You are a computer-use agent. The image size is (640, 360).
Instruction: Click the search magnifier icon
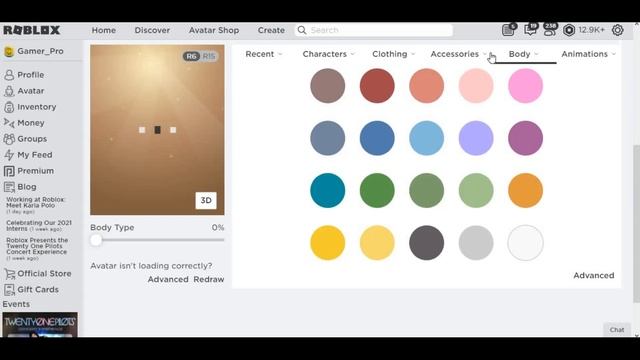[x=302, y=30]
